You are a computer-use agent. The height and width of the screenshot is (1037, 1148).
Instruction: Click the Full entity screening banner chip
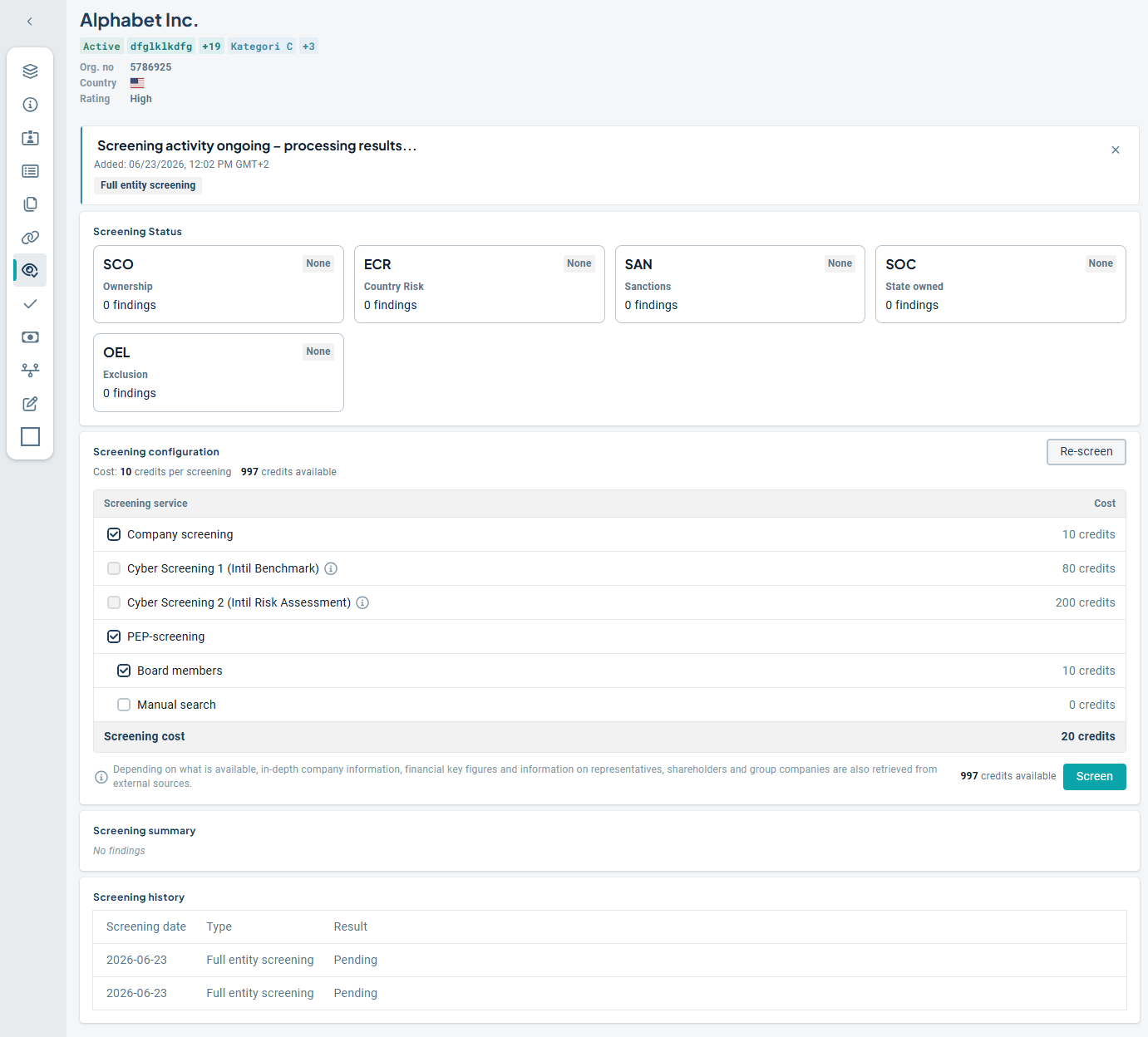pos(148,185)
